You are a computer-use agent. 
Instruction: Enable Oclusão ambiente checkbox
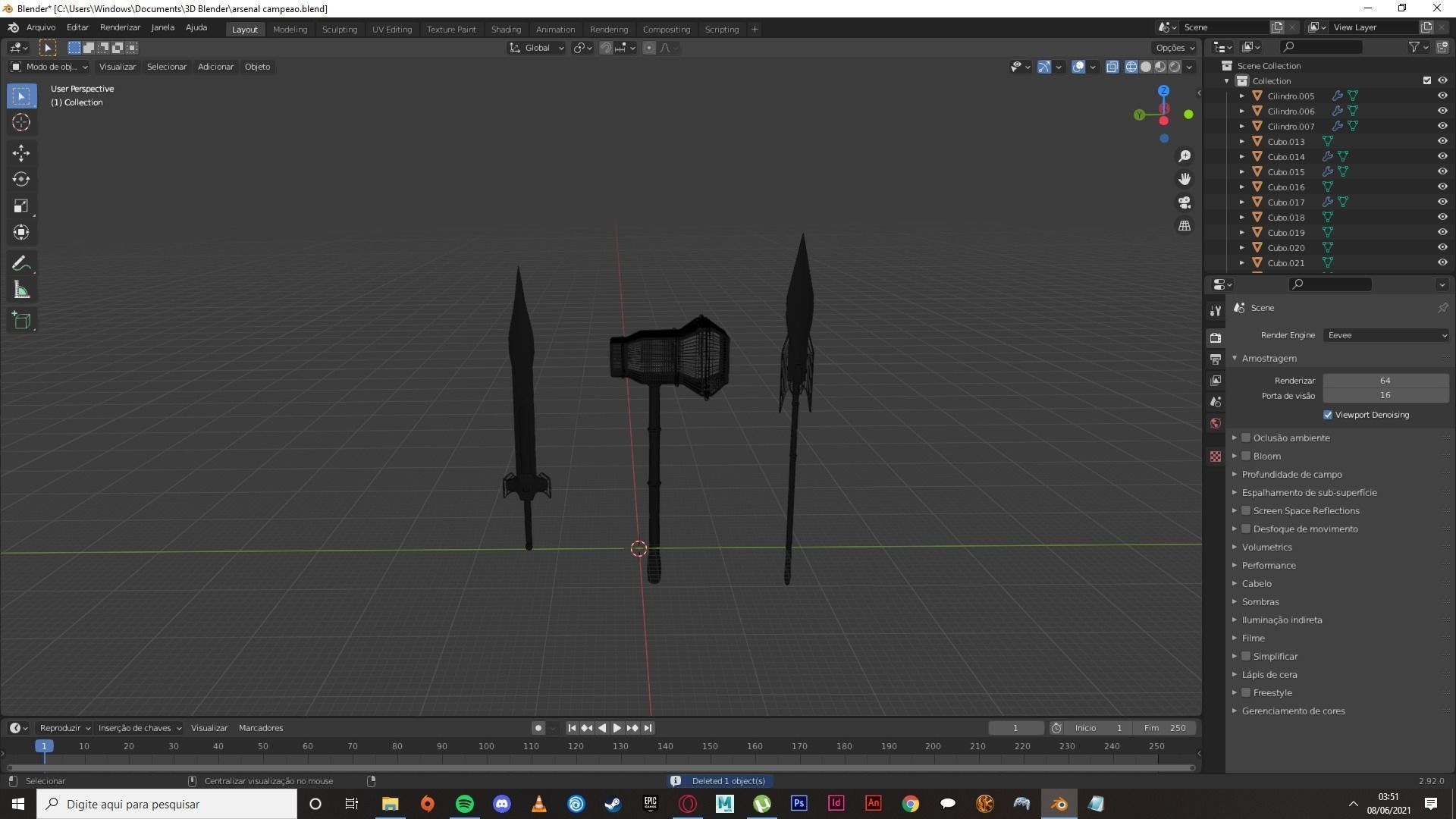click(x=1246, y=438)
